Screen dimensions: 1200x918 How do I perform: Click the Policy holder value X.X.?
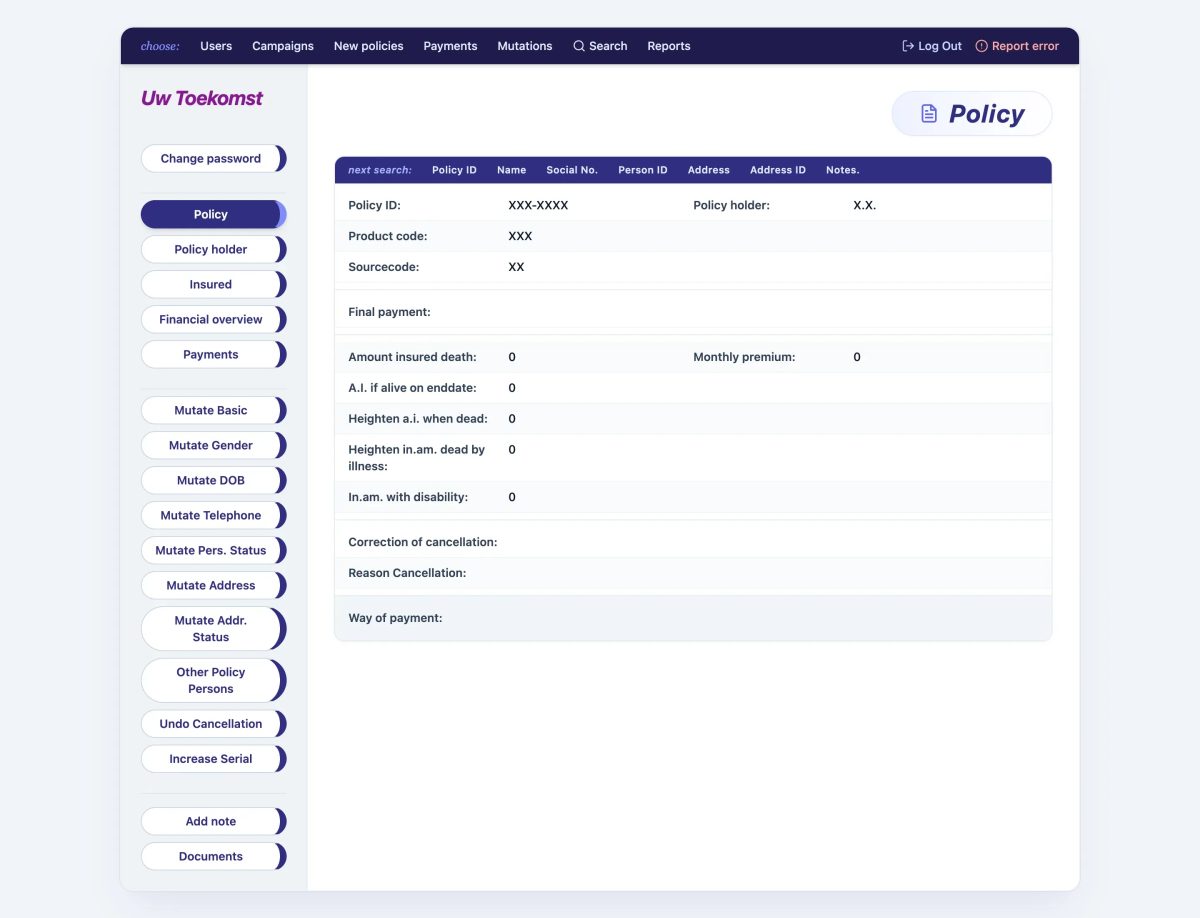click(864, 205)
